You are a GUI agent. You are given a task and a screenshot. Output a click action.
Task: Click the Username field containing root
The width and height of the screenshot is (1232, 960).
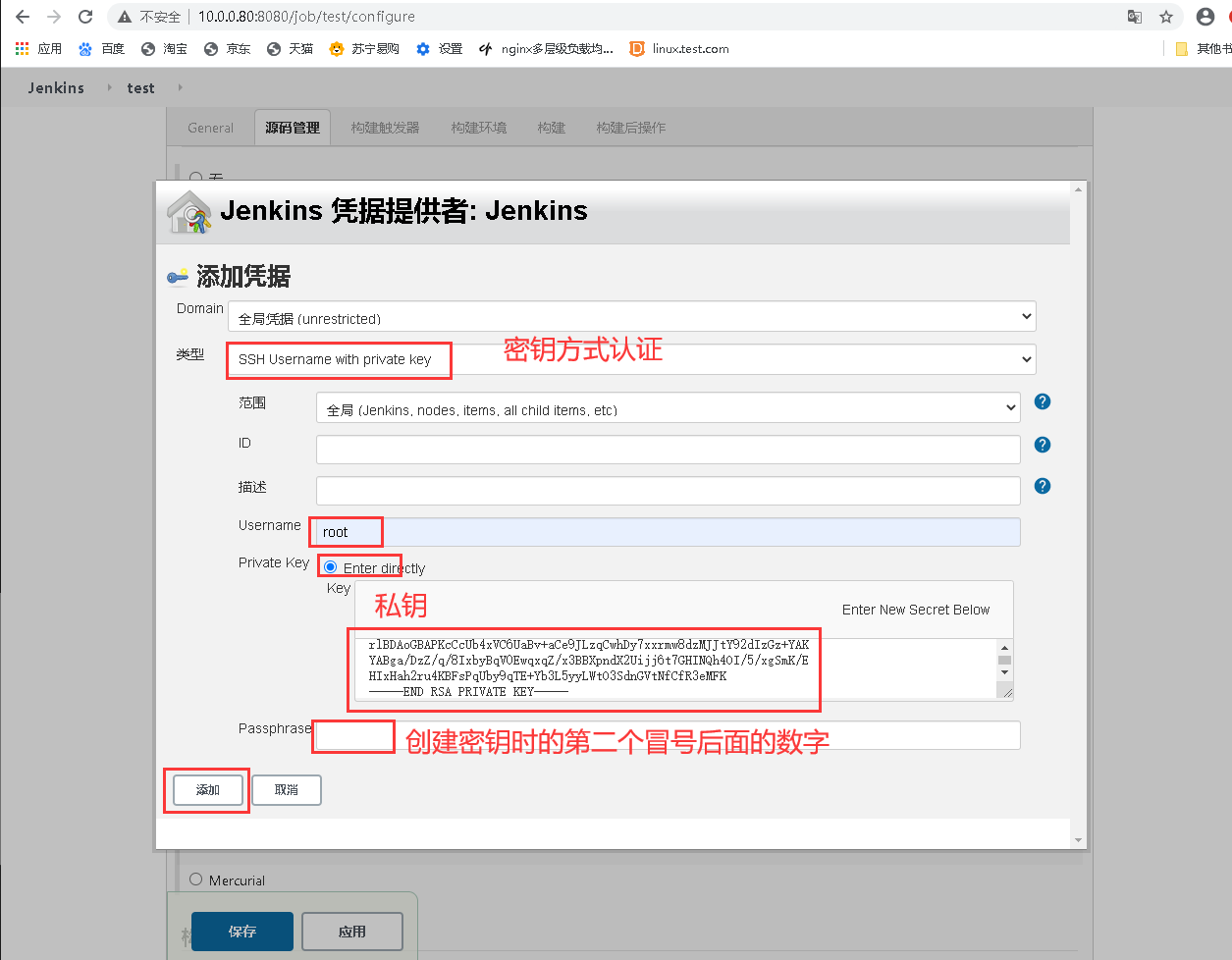tap(669, 532)
